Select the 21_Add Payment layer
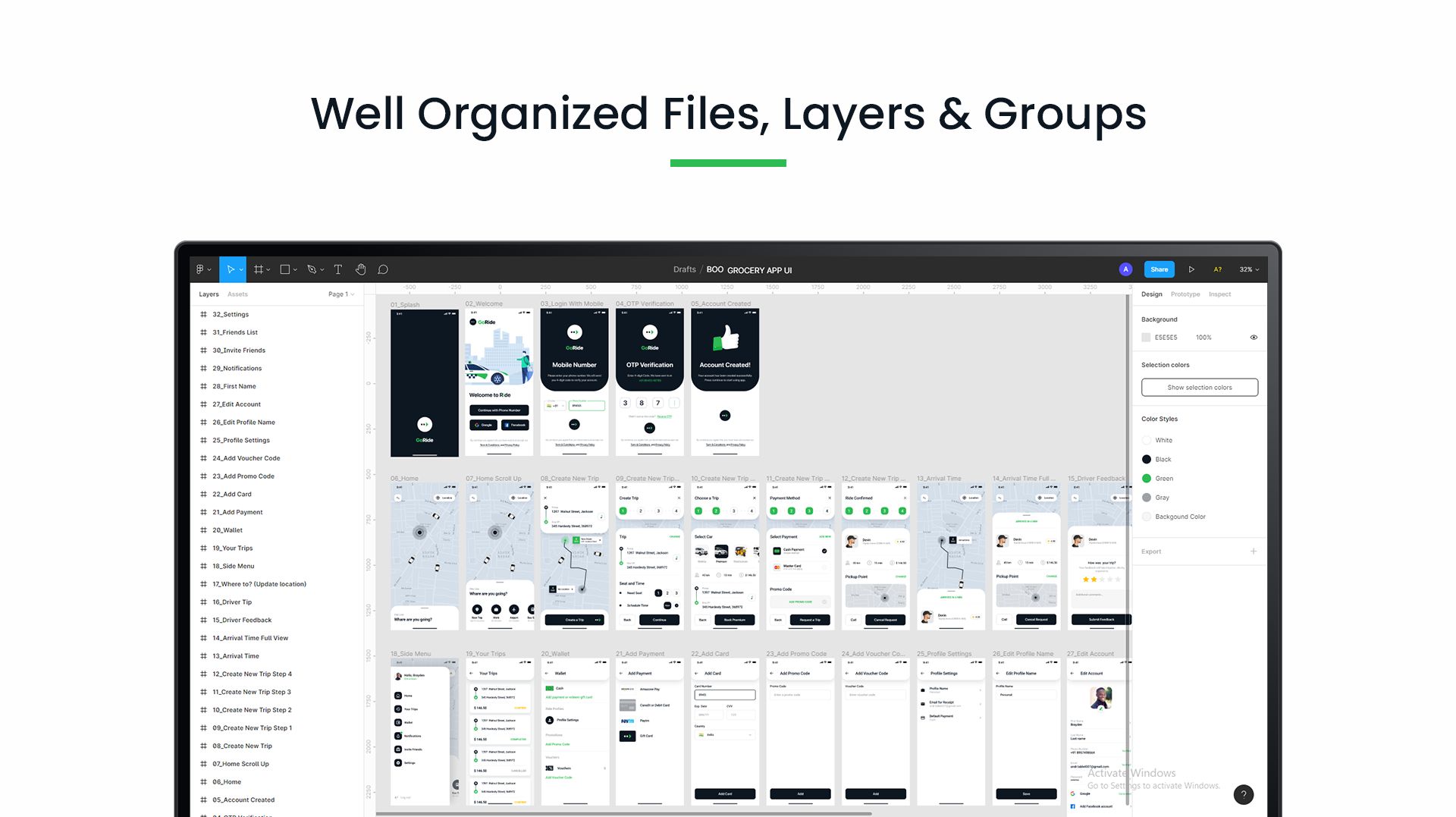Image resolution: width=1456 pixels, height=817 pixels. pyautogui.click(x=237, y=512)
